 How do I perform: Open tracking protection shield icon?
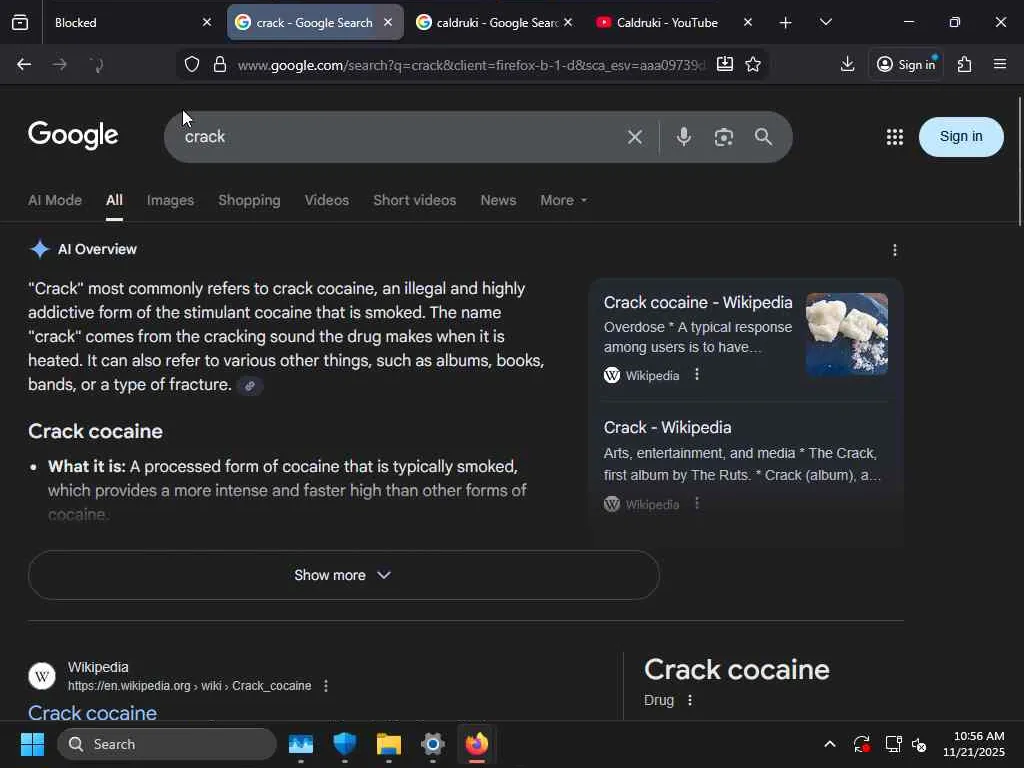(191, 64)
